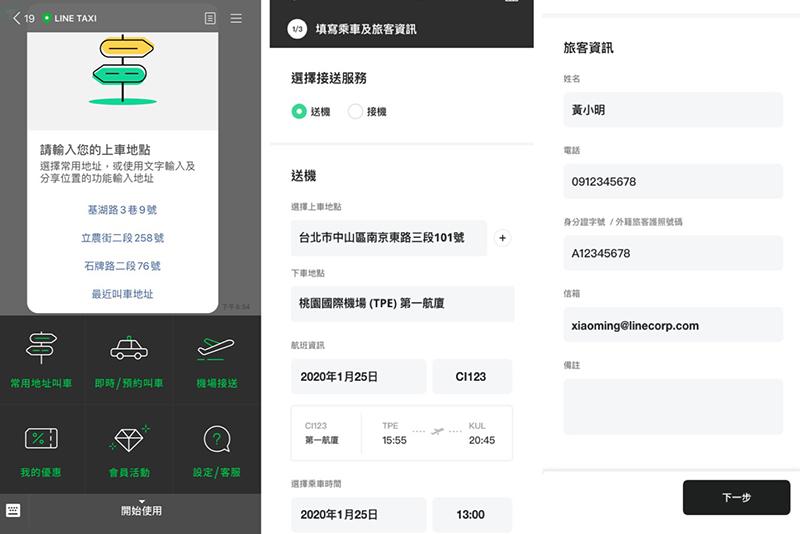Add a pickup stop with plus button
800x534 pixels.
click(503, 238)
